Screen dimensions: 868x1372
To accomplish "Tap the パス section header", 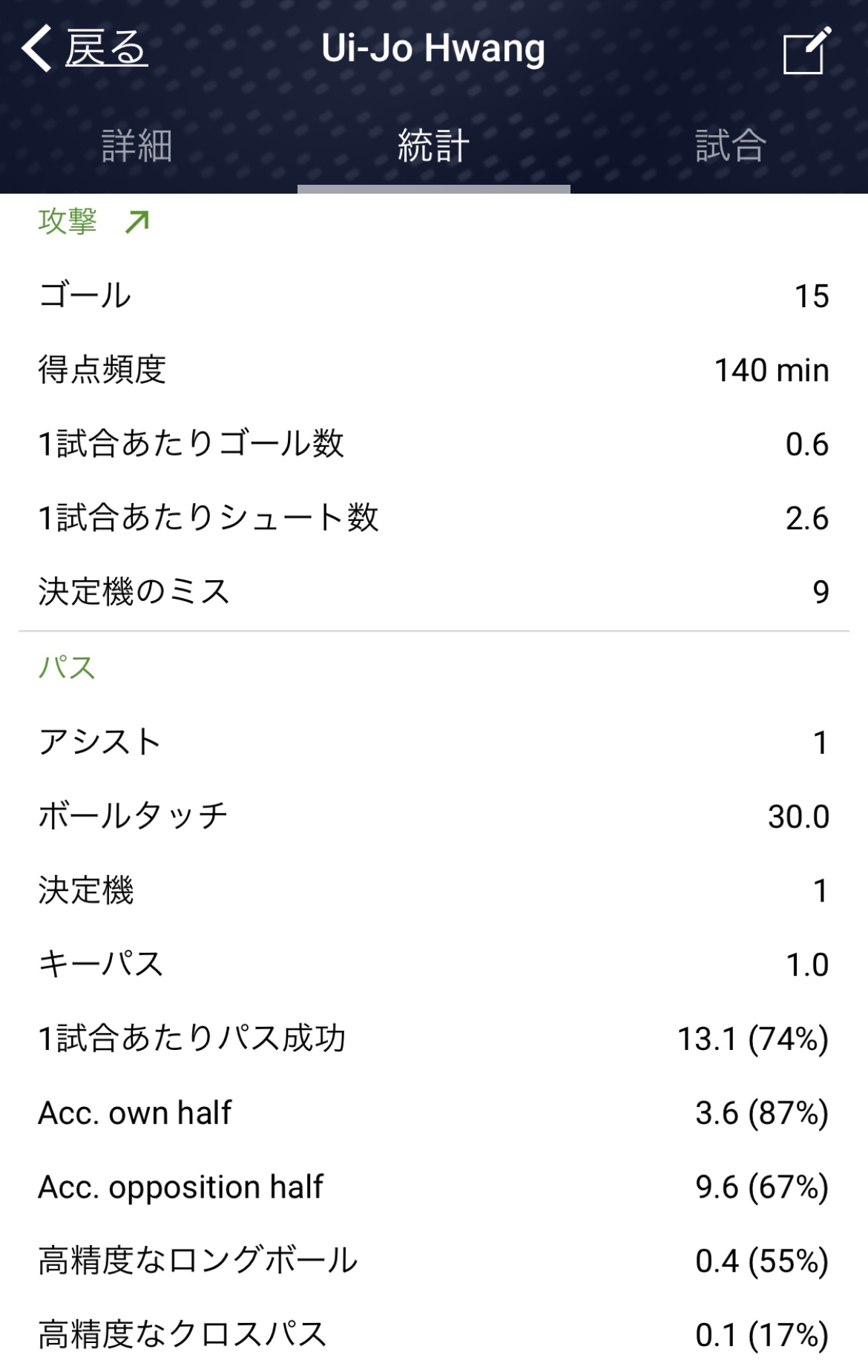I will click(67, 668).
